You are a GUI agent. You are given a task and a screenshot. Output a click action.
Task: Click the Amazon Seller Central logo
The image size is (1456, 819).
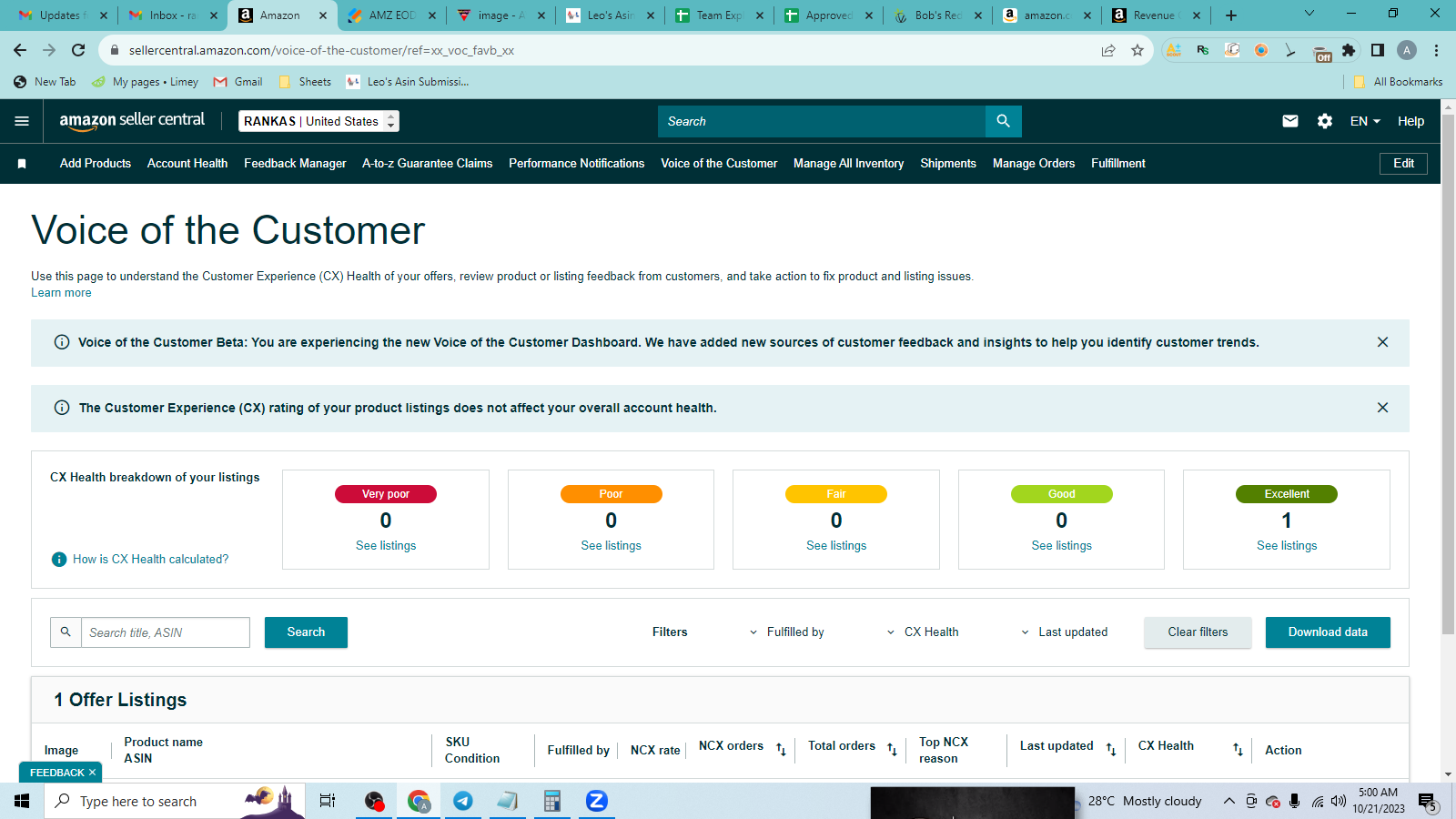(132, 121)
